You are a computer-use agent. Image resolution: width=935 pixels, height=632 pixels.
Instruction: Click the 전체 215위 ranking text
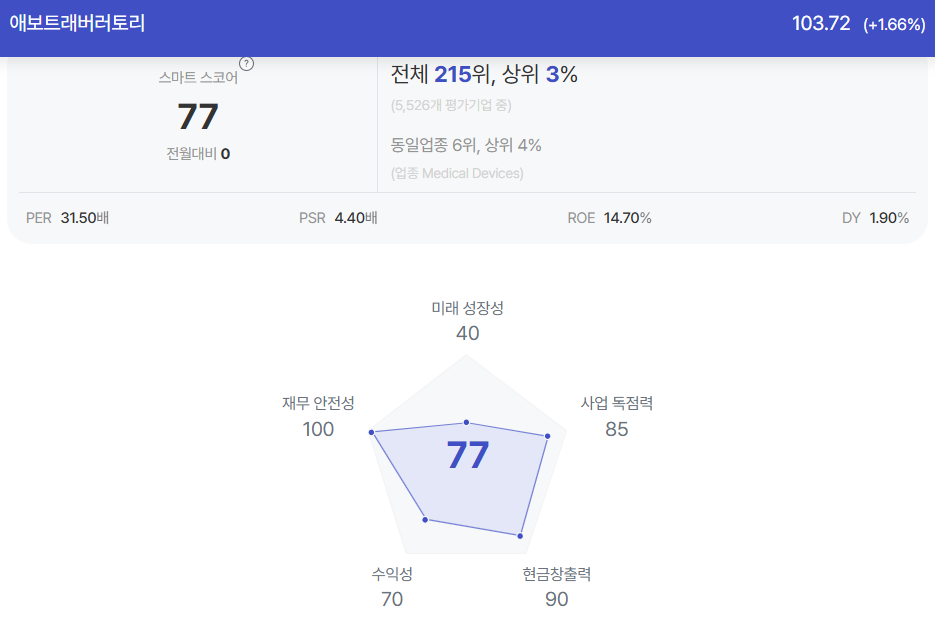[x=441, y=74]
